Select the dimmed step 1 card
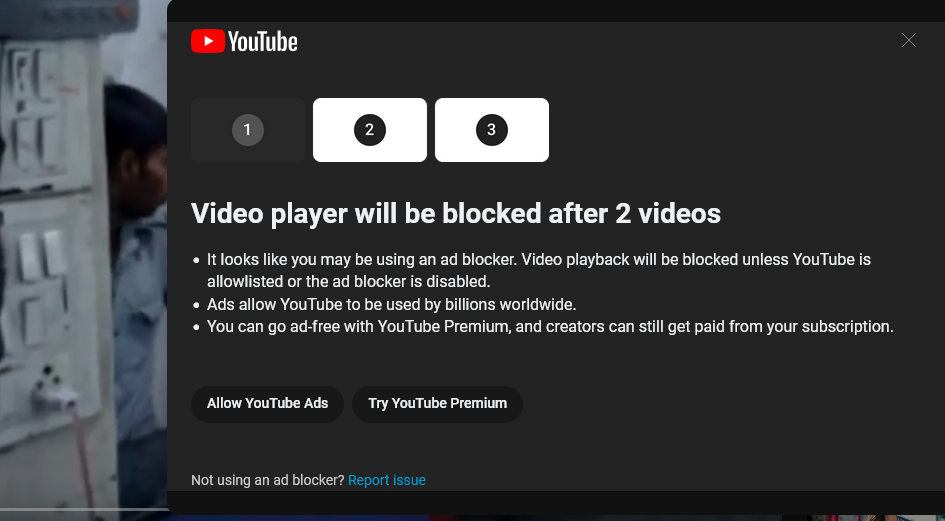945x521 pixels. click(248, 130)
